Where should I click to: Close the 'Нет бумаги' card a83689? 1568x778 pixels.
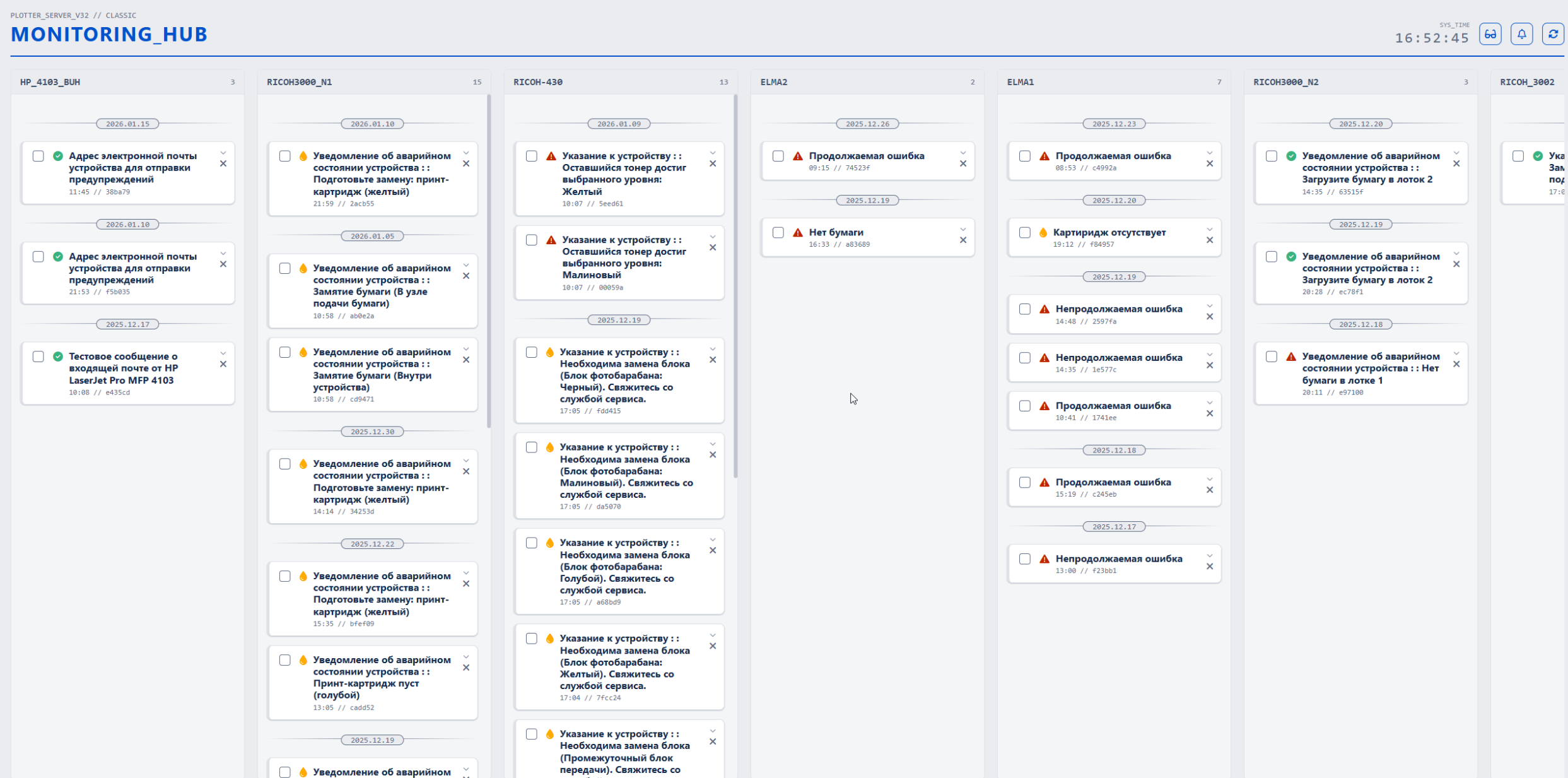point(963,240)
